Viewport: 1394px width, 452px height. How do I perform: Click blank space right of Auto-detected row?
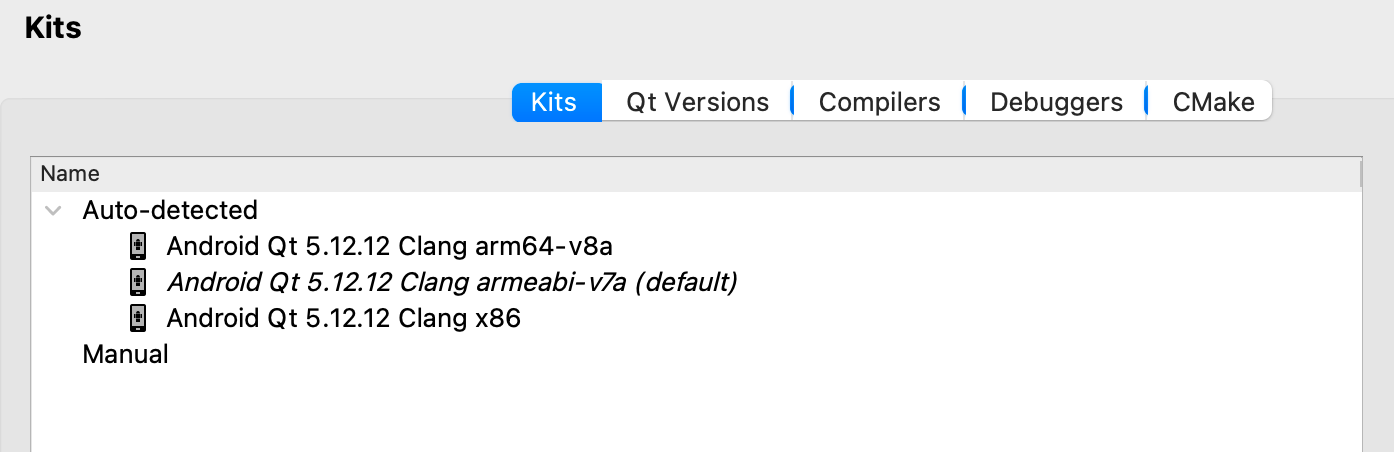tap(810, 210)
